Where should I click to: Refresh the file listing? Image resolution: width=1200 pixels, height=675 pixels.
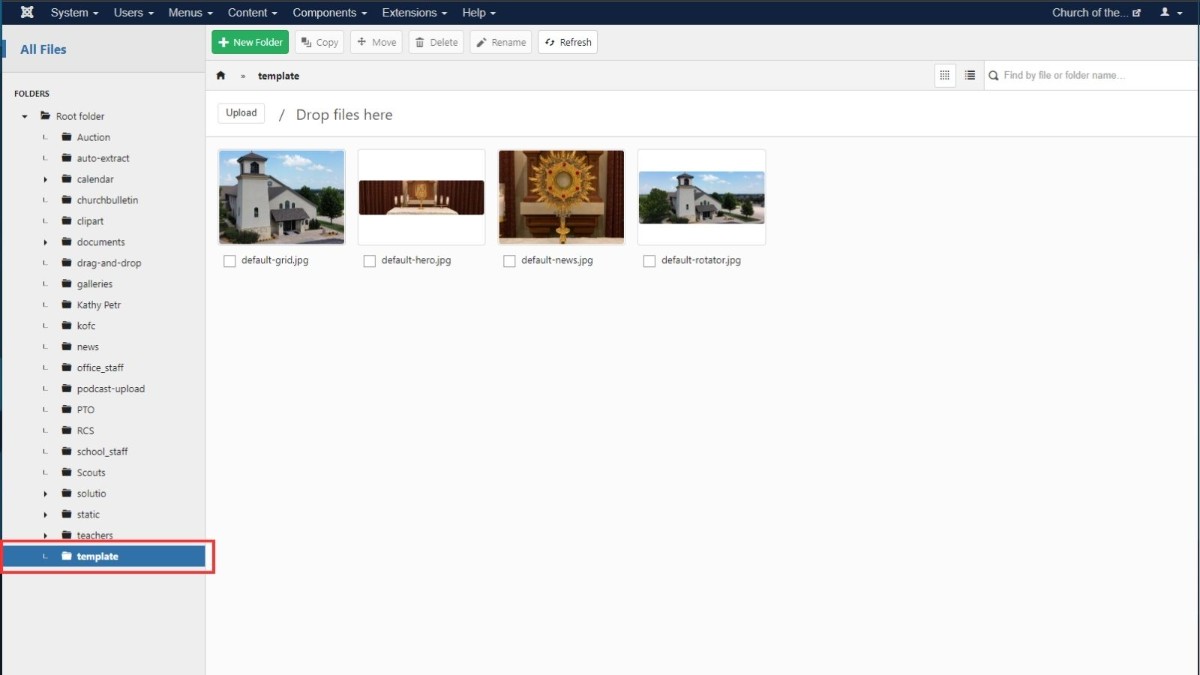pos(568,42)
